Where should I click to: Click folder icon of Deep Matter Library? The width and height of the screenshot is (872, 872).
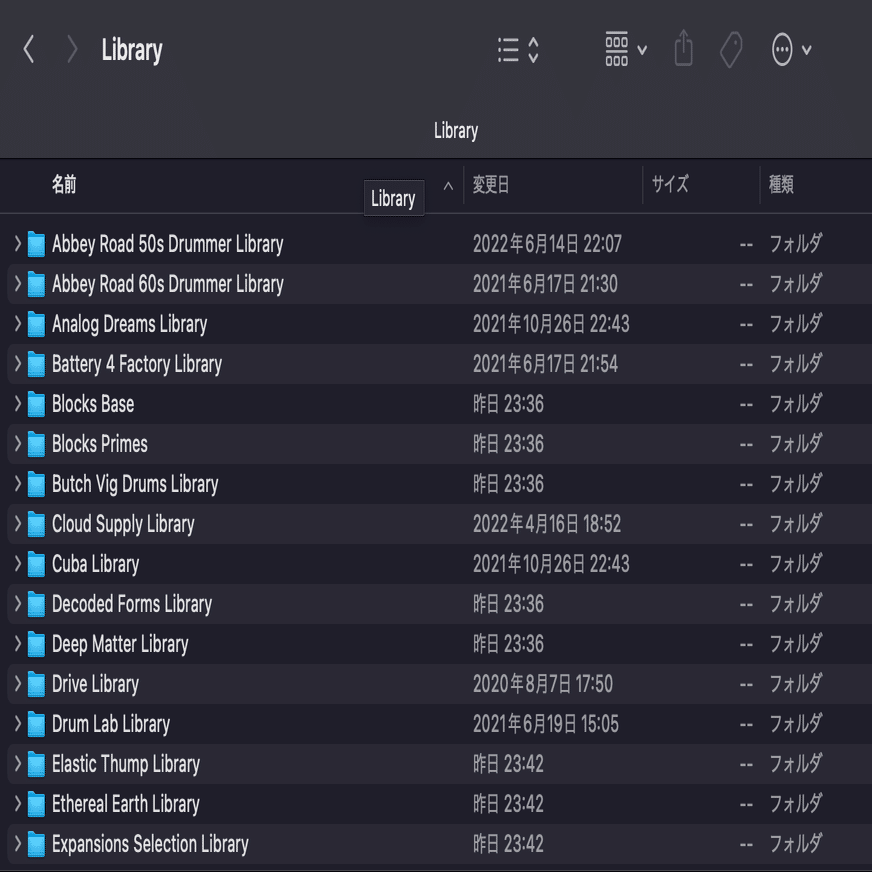[36, 645]
